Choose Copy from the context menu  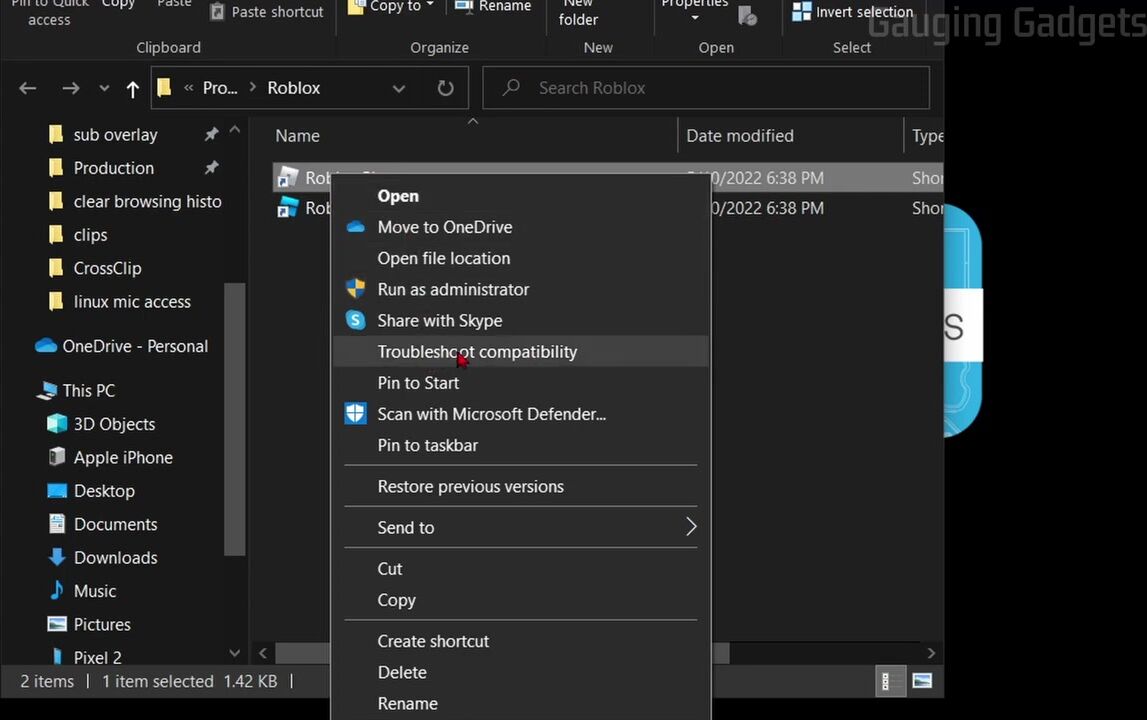point(521,600)
